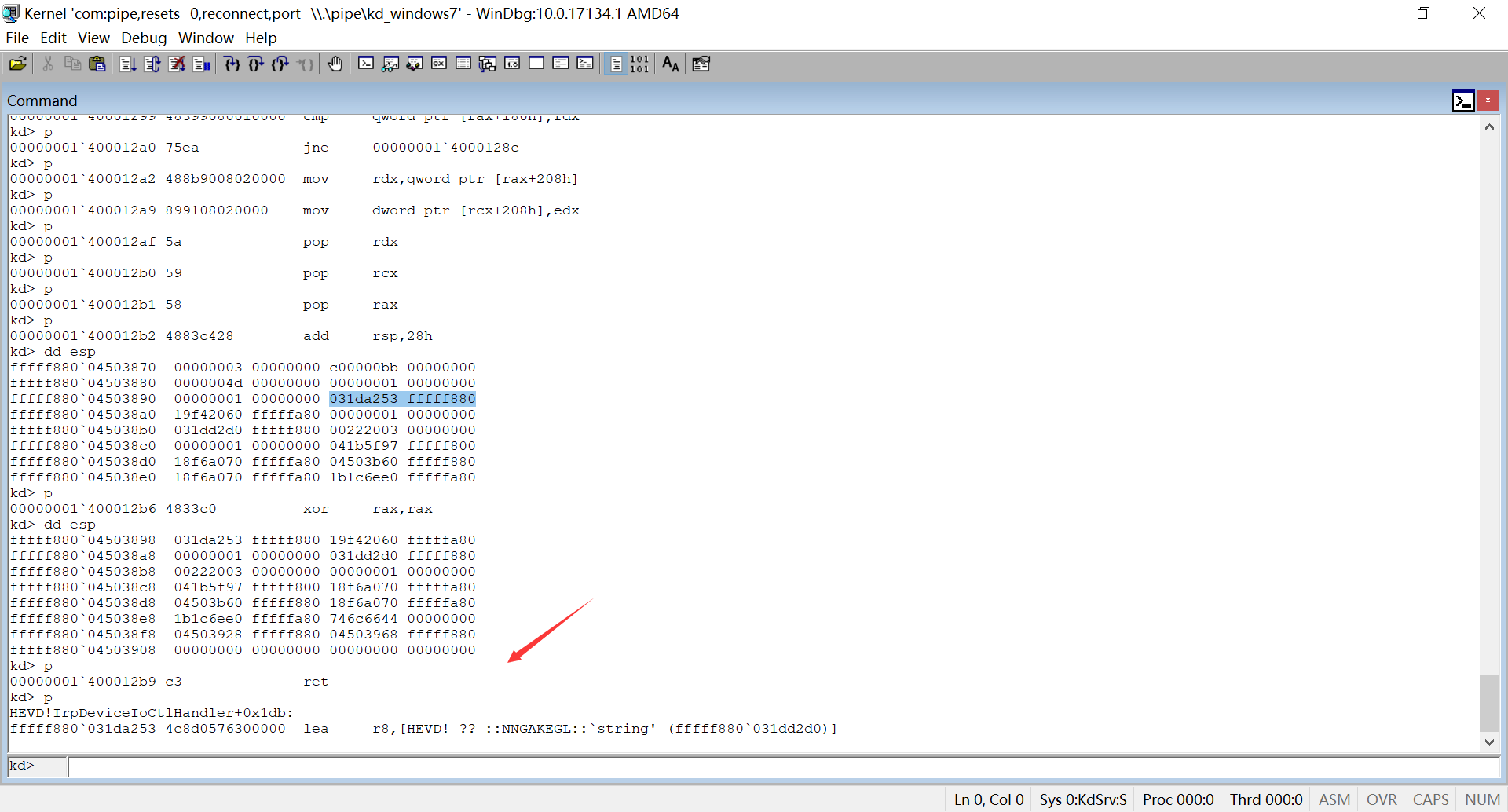Screen dimensions: 1508x812
Task: Click the 'HEVD!IrpDeviceIoCtlHandler+0x1db:' line
Action: 152,713
